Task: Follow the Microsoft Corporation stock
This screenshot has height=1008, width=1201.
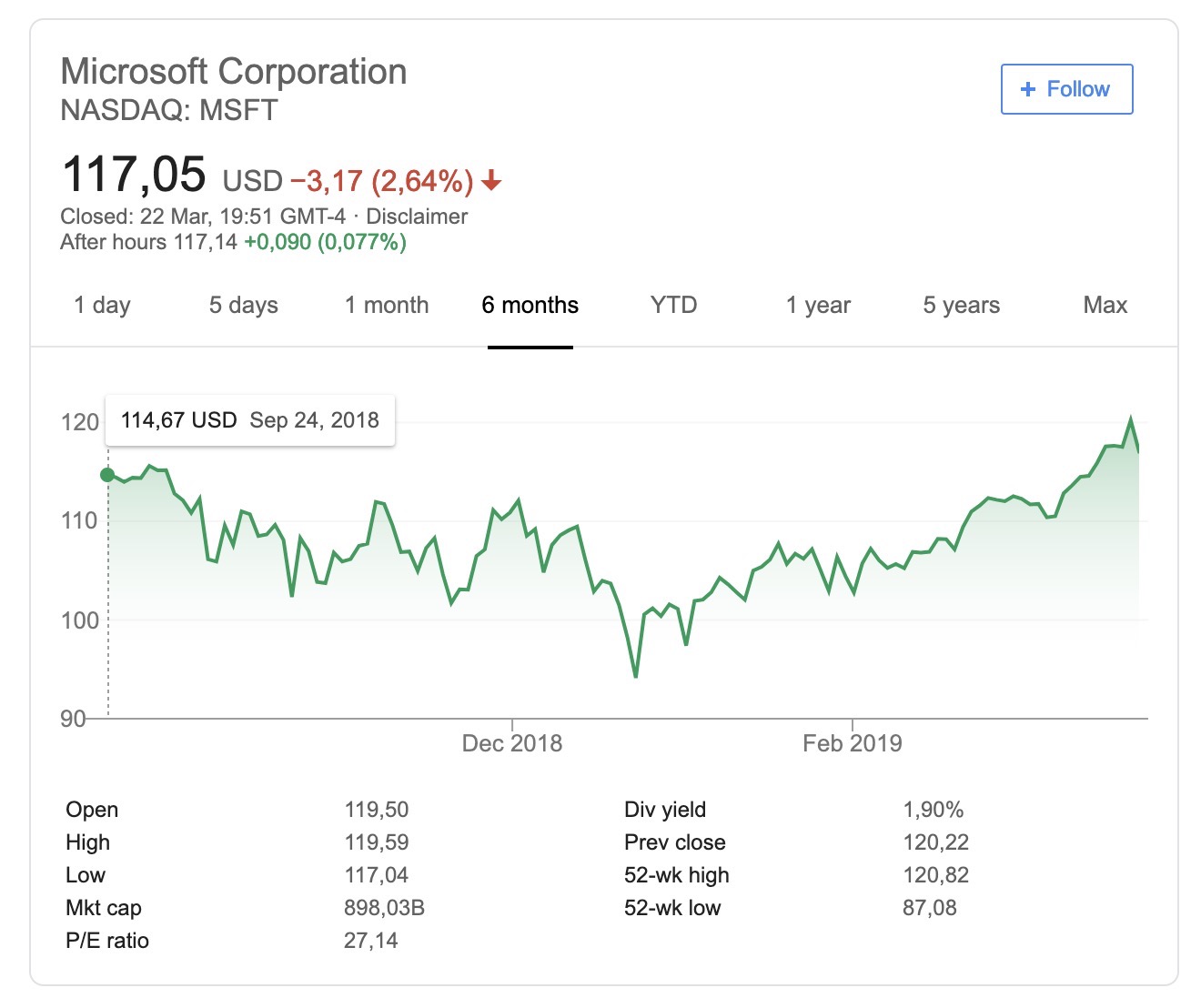Action: point(1066,89)
